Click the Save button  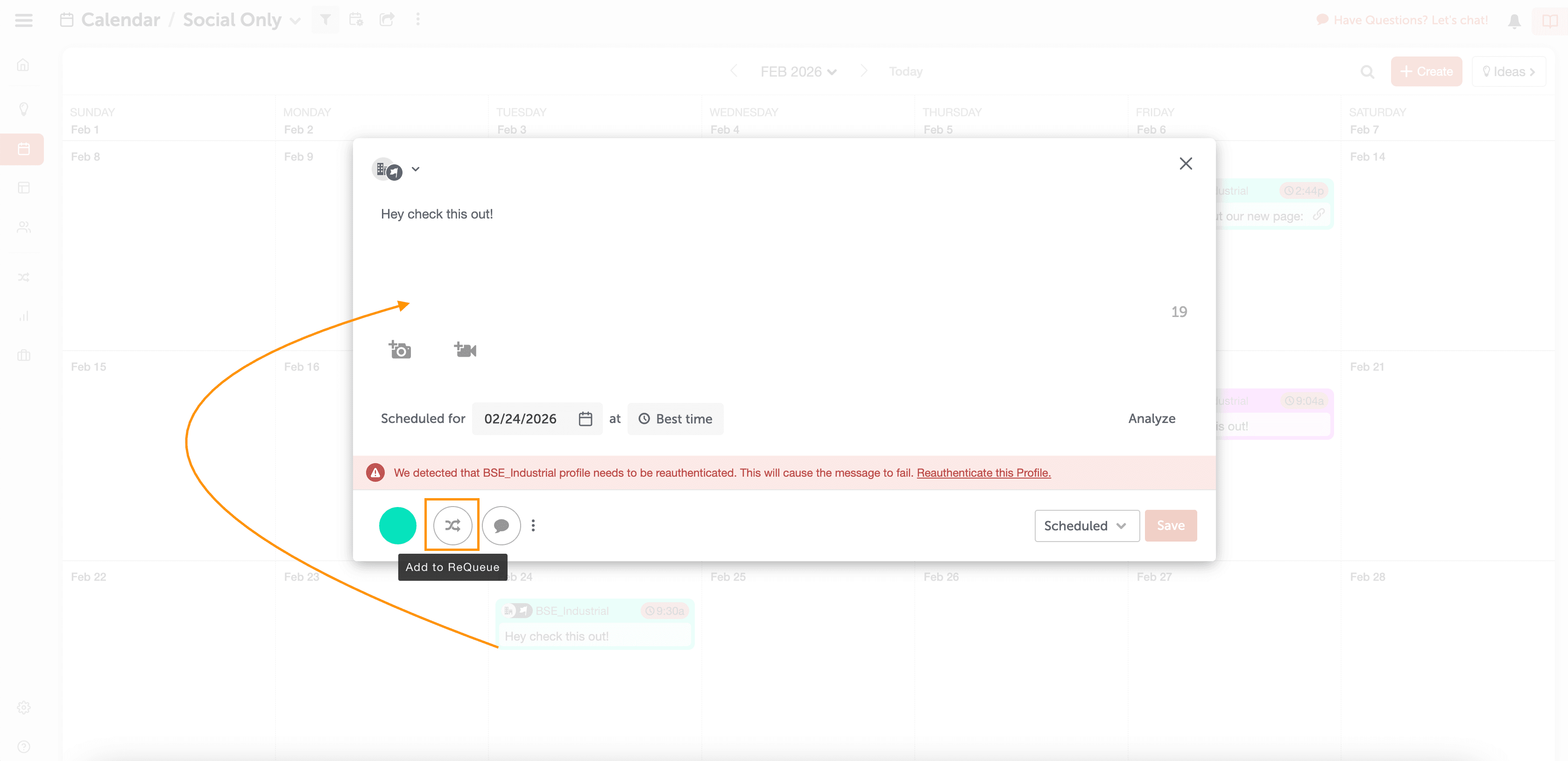(1170, 525)
